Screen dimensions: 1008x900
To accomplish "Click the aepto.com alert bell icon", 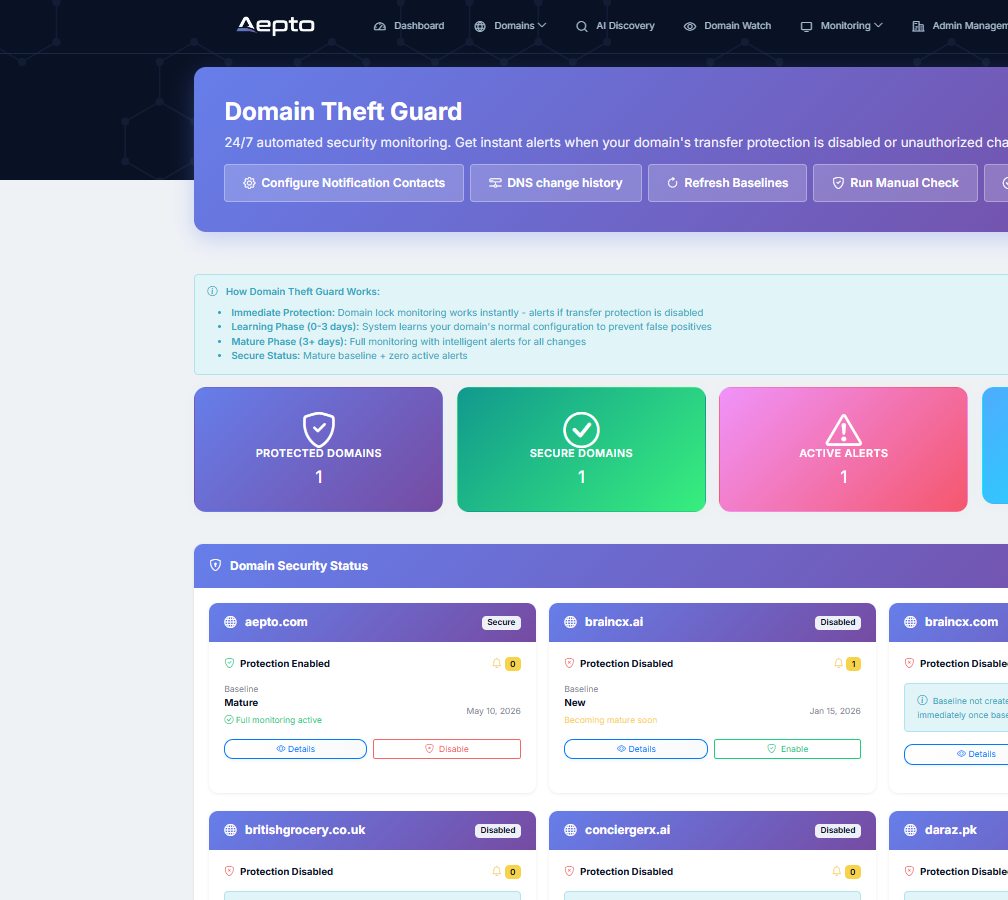I will pos(496,663).
